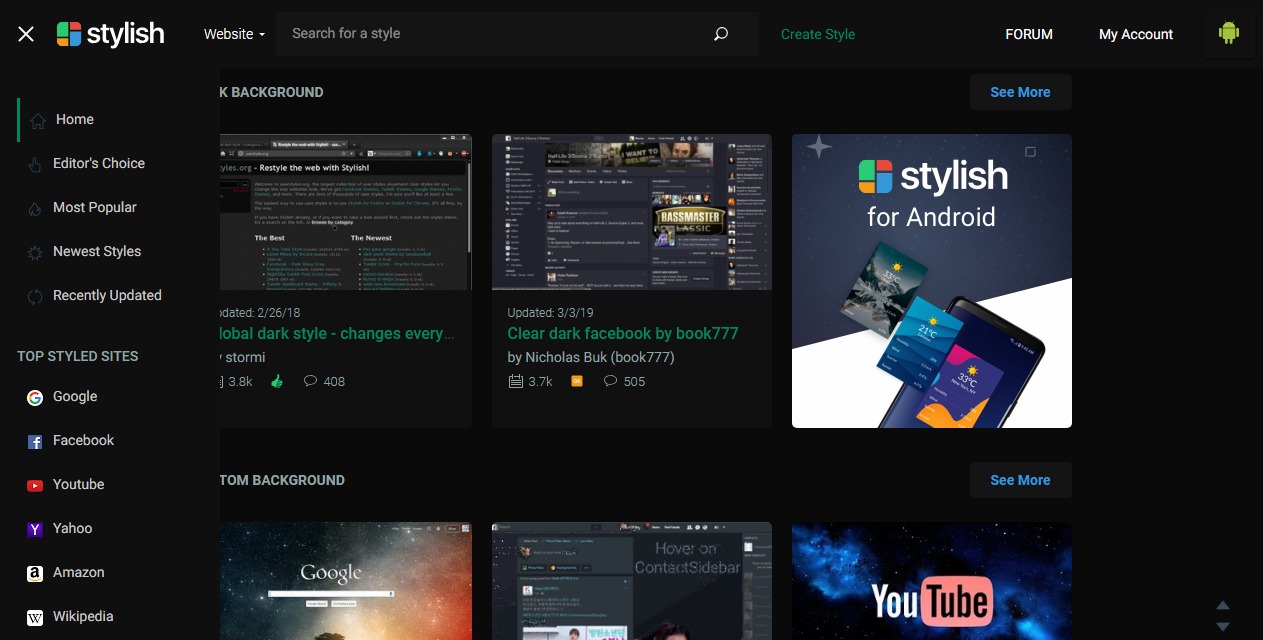Click the Newest Styles icon

[x=35, y=252]
